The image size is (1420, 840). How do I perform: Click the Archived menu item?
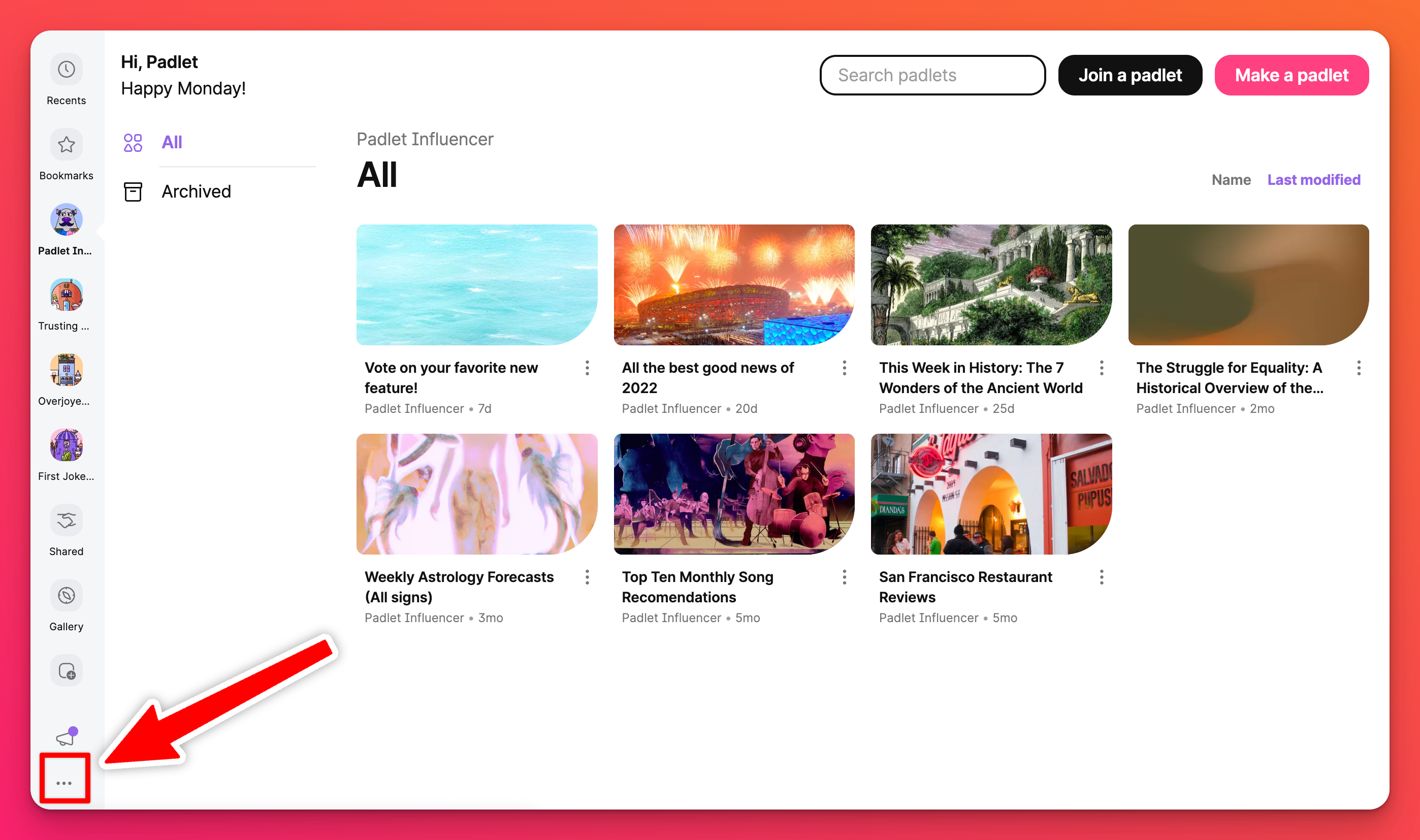196,192
